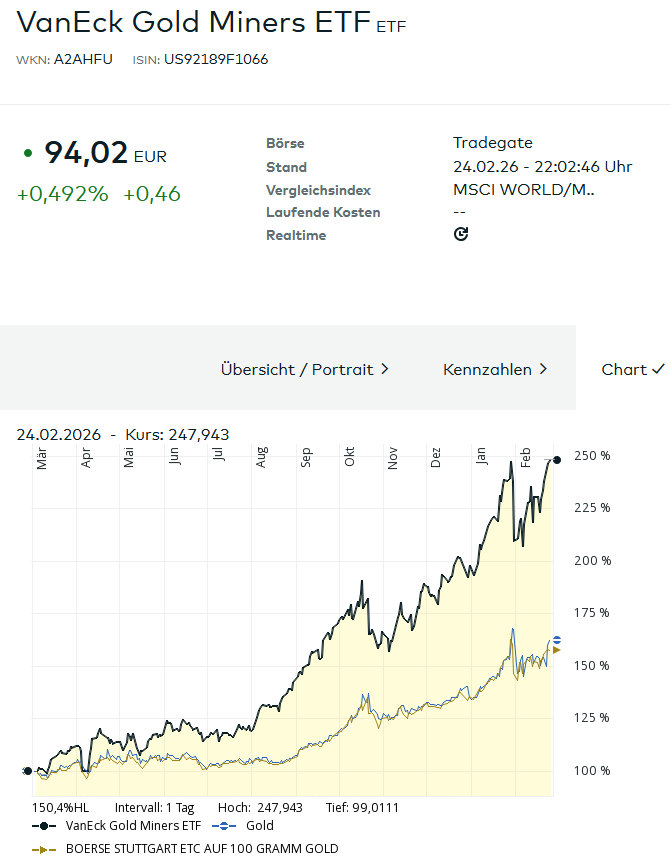Select the Chart tab

point(633,369)
